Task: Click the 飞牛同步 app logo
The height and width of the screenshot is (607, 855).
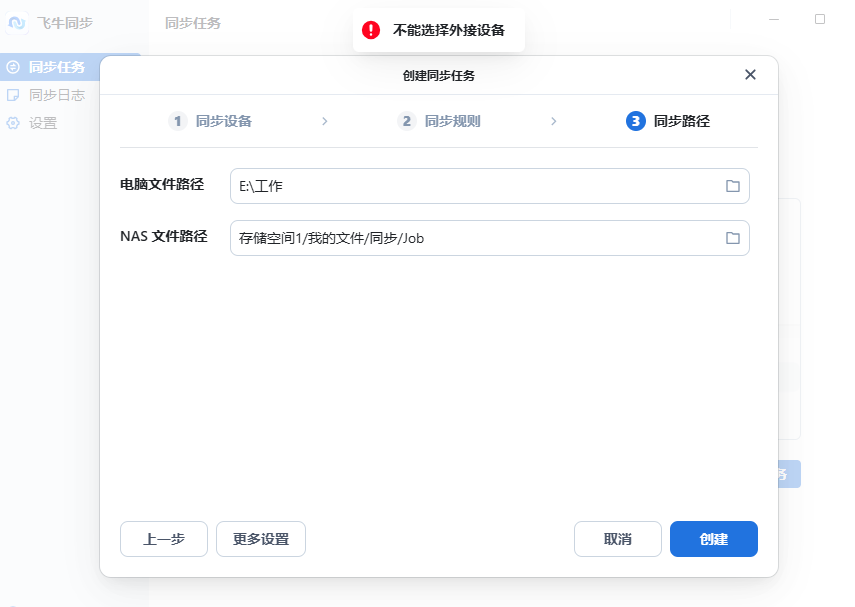Action: click(17, 23)
